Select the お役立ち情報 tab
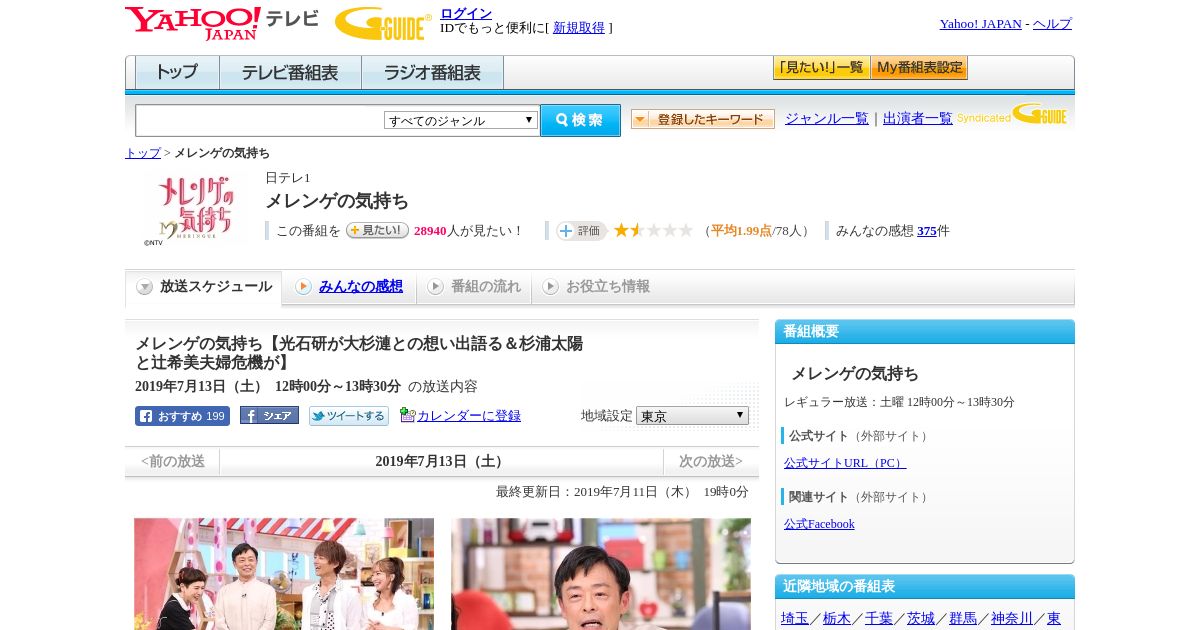 pos(596,287)
